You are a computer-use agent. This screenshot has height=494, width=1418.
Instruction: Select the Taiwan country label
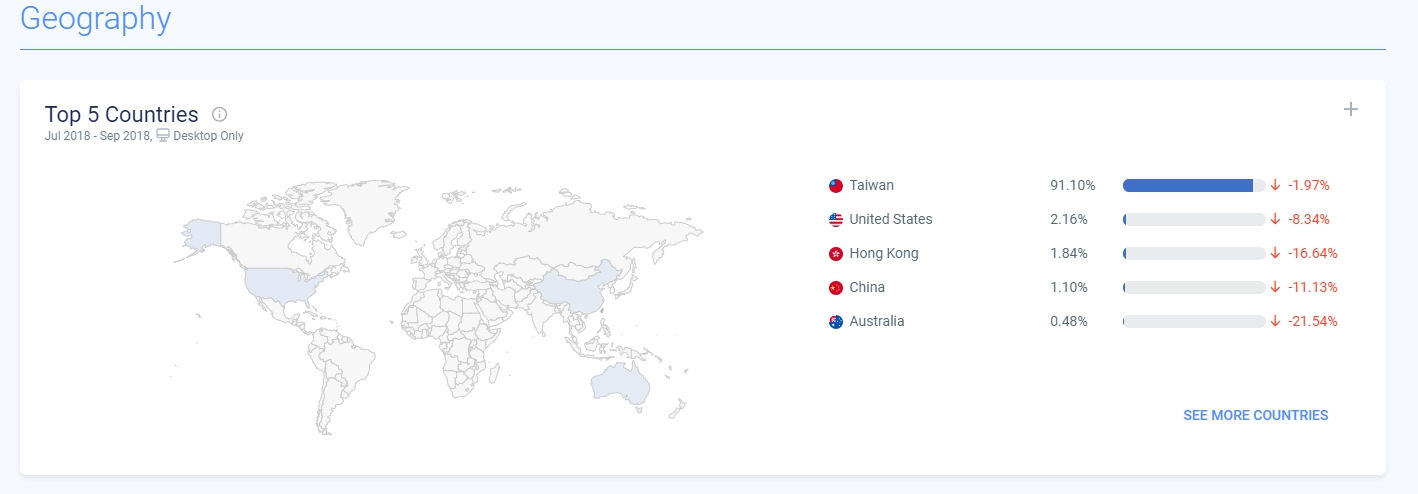click(x=871, y=185)
